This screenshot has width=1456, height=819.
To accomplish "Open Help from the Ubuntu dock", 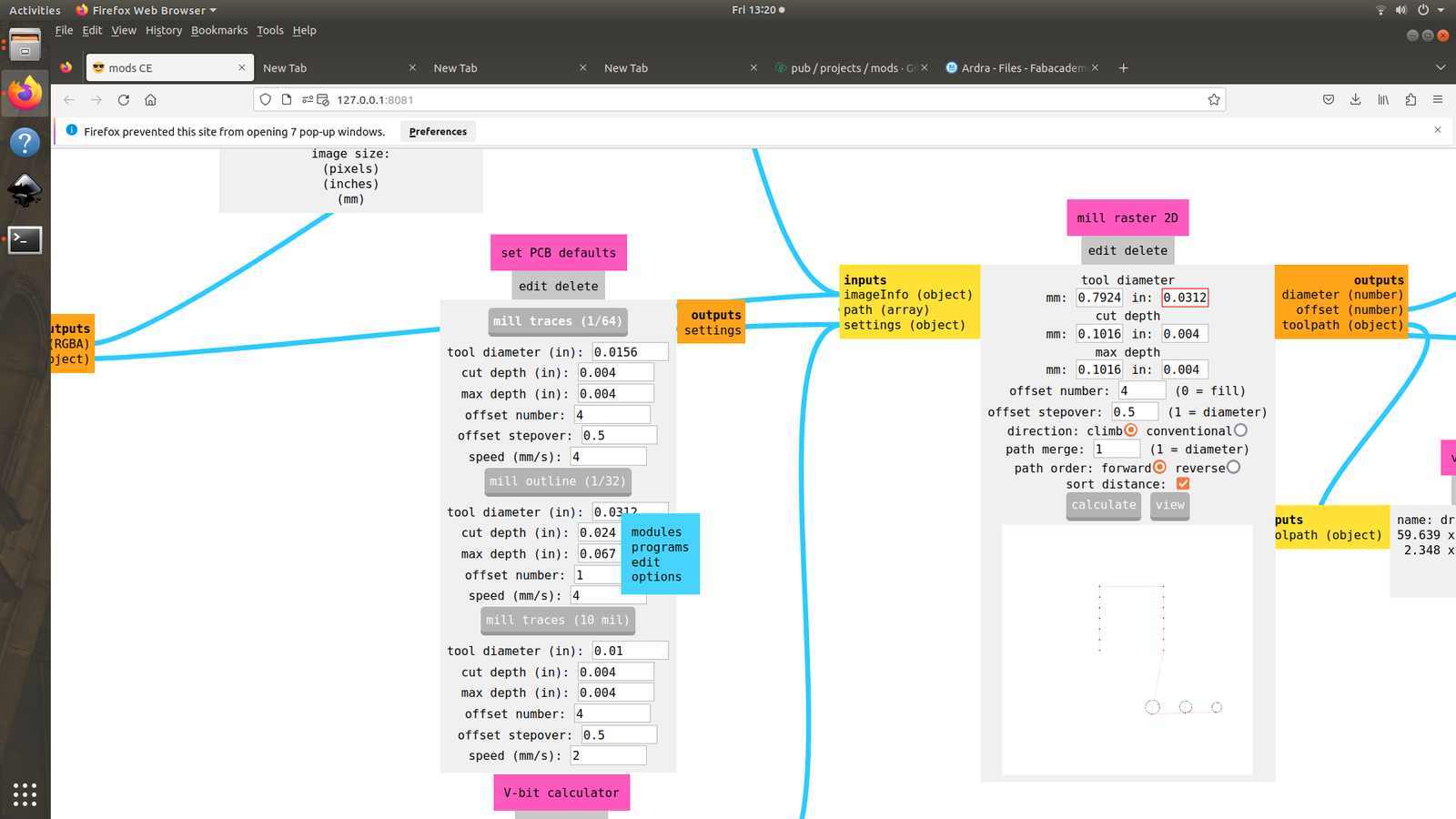I will coord(25,142).
